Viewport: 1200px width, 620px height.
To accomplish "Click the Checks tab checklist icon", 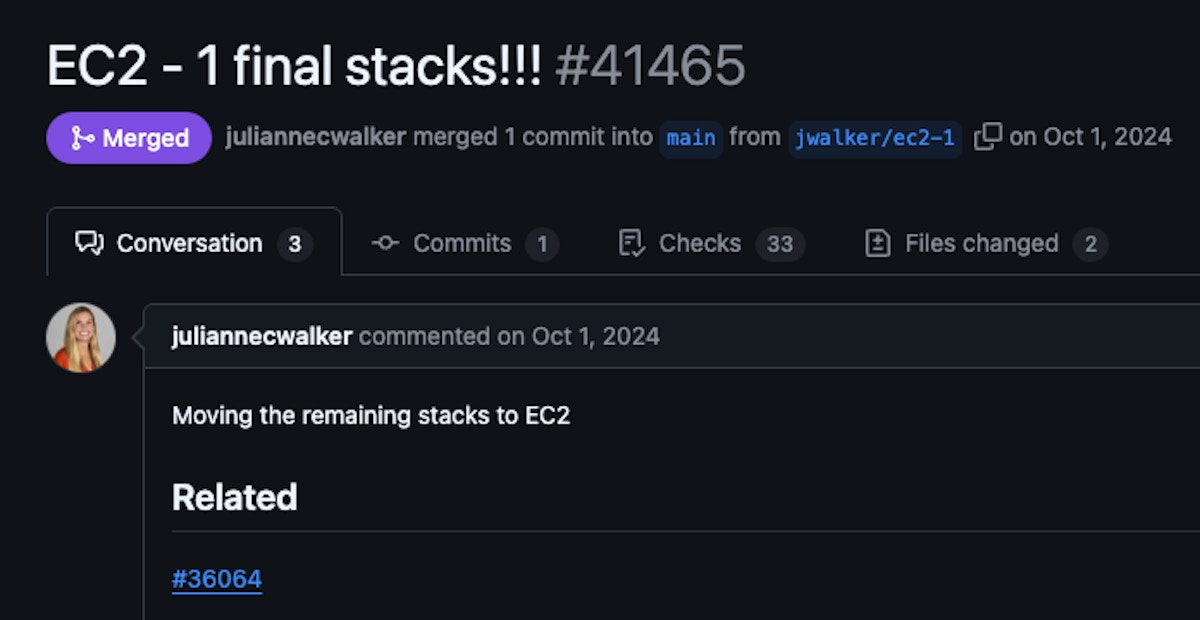I will (632, 243).
